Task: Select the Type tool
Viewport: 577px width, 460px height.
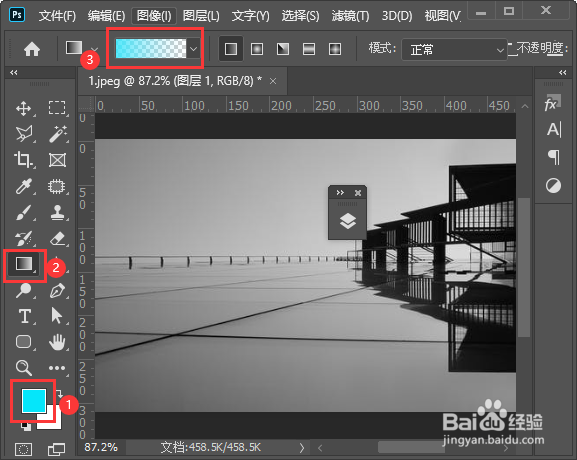Action: (x=24, y=316)
